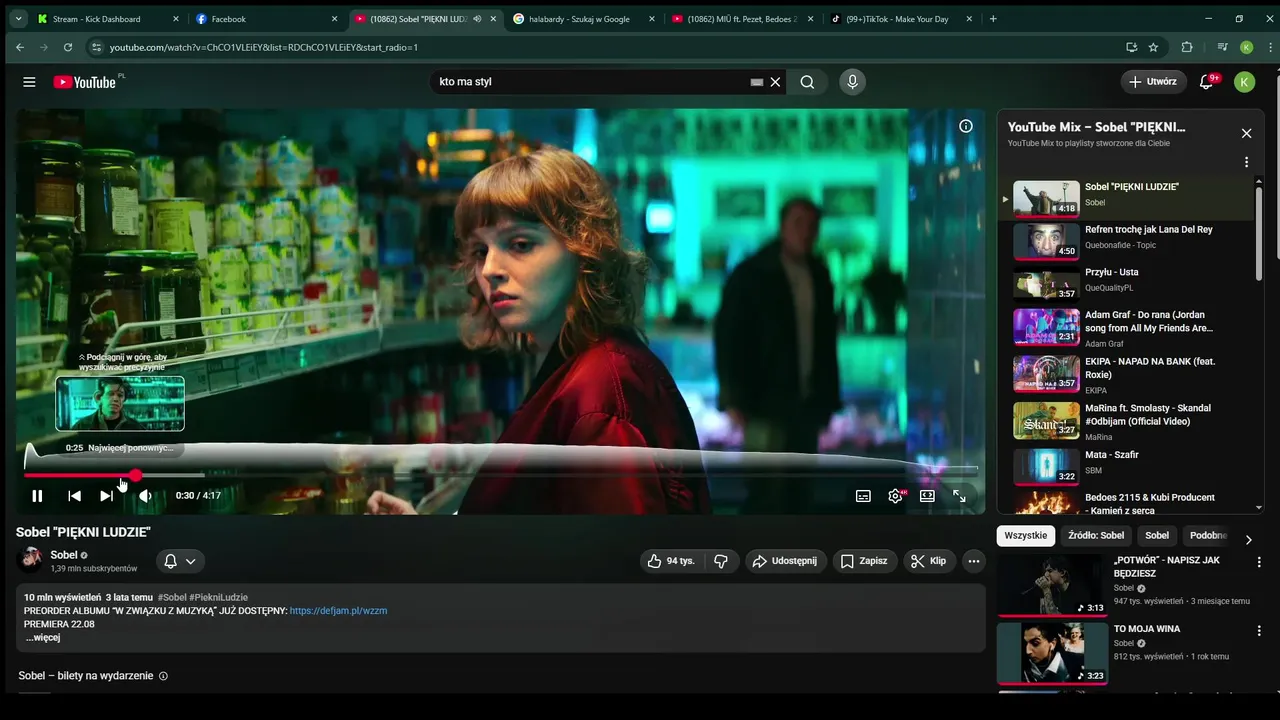
Task: Enter fullscreen mode
Action: (x=959, y=496)
